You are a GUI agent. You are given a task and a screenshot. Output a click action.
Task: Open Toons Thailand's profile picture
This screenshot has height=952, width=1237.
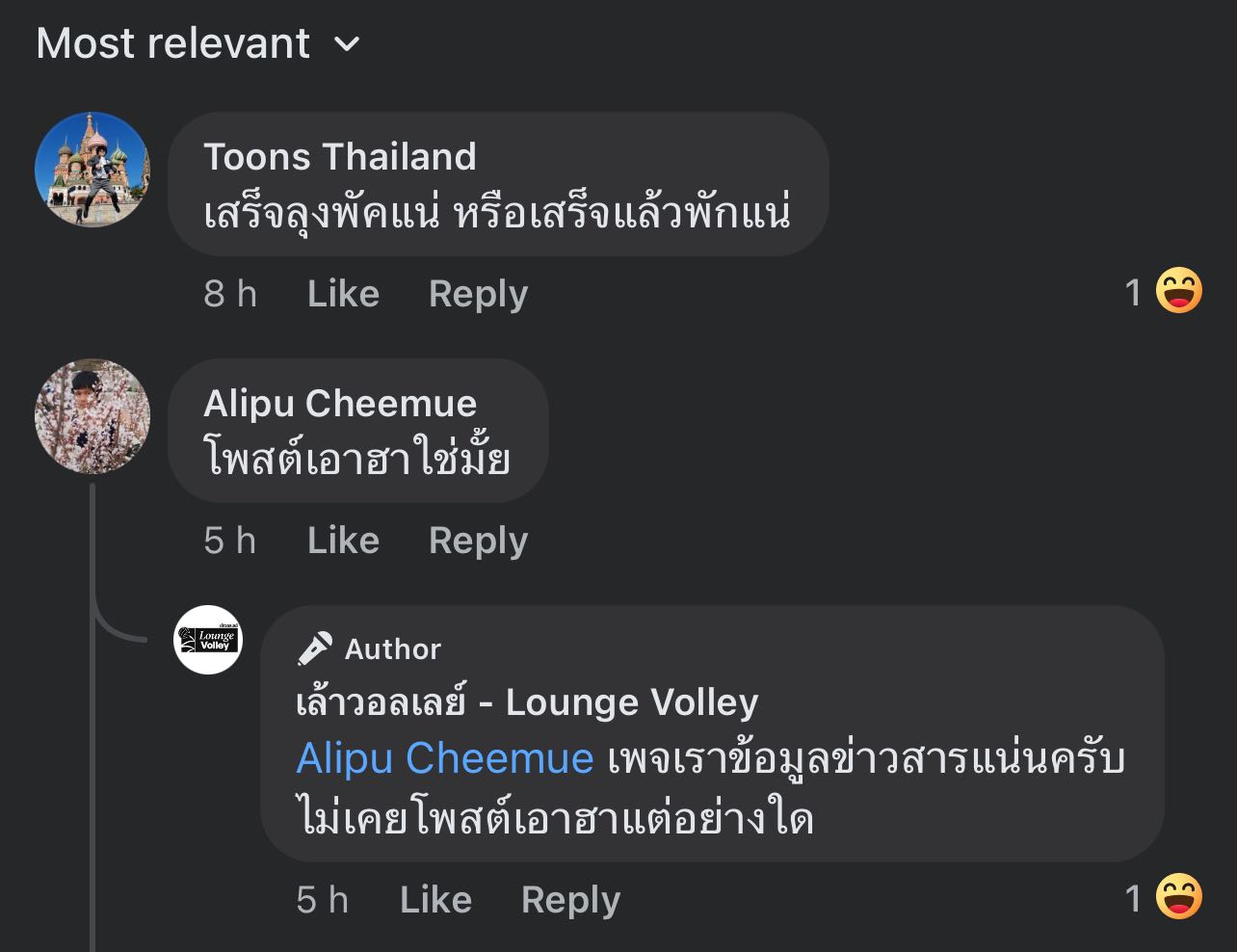(x=92, y=170)
